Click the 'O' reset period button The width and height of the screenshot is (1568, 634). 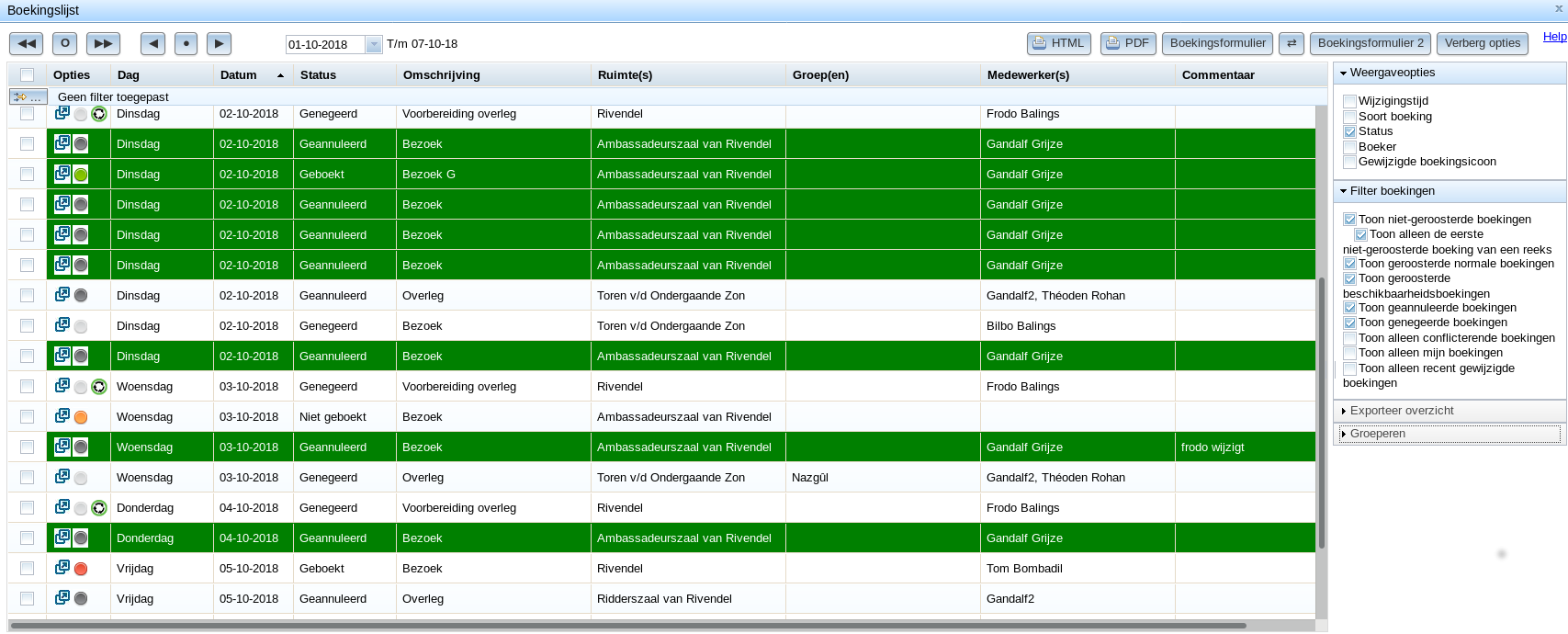(64, 43)
